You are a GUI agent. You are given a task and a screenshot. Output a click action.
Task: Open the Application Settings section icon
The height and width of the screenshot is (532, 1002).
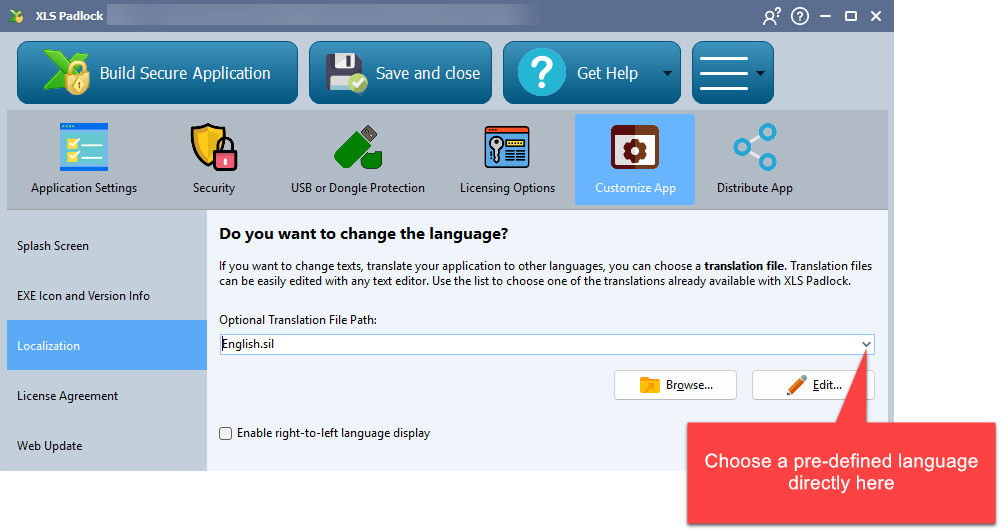84,148
